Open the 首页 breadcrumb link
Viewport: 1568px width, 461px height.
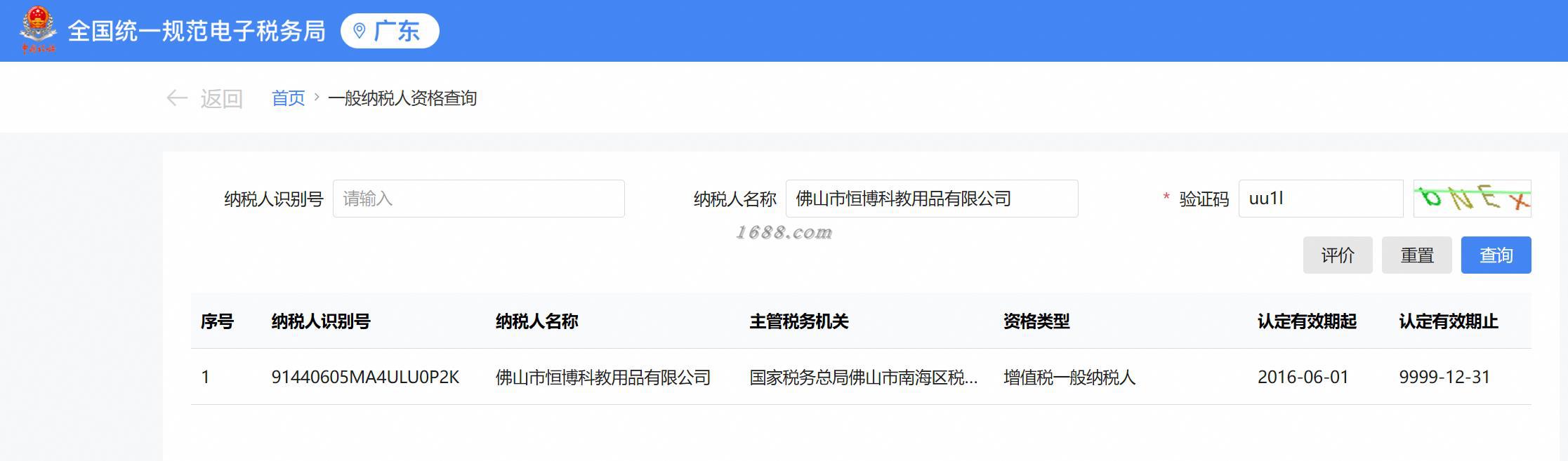[289, 98]
